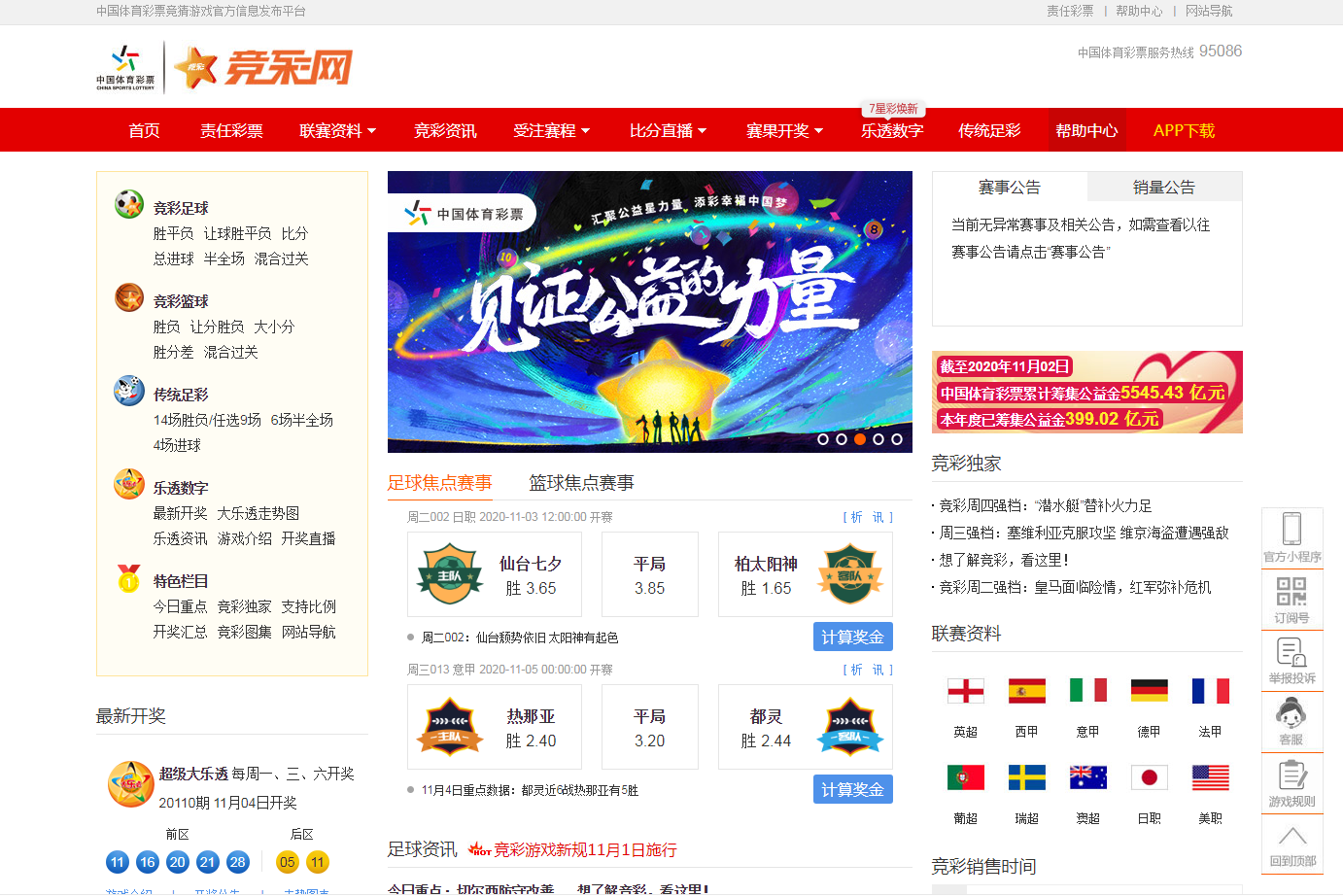Screen dimensions: 1343x896
Task: Open 举报投诉 report icon
Action: (1291, 652)
